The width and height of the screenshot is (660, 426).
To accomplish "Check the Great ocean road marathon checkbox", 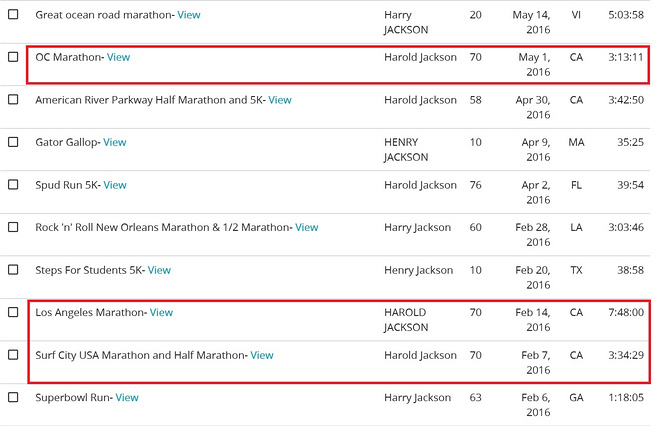I will pos(13,15).
